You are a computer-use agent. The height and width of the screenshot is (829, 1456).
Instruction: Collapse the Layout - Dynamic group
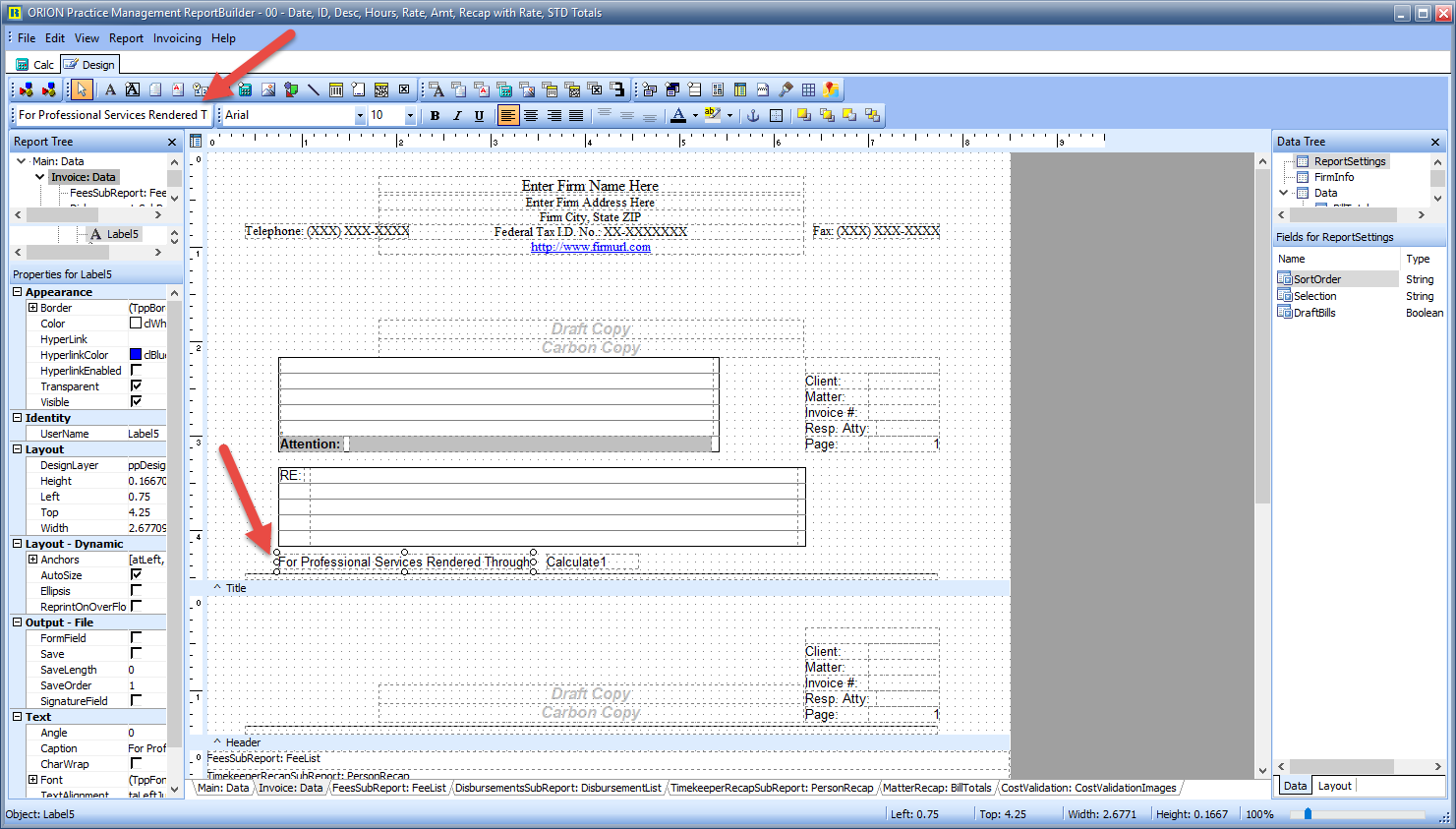[x=18, y=544]
